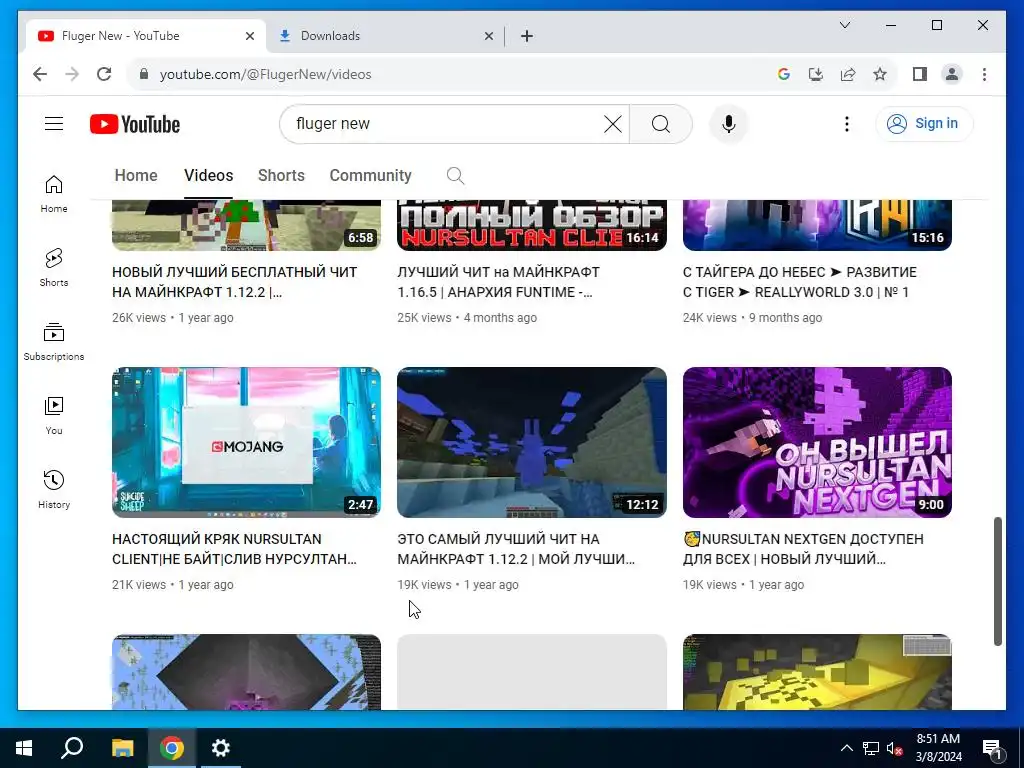The width and height of the screenshot is (1024, 768).
Task: Bookmark this page with the star icon
Action: (x=880, y=74)
